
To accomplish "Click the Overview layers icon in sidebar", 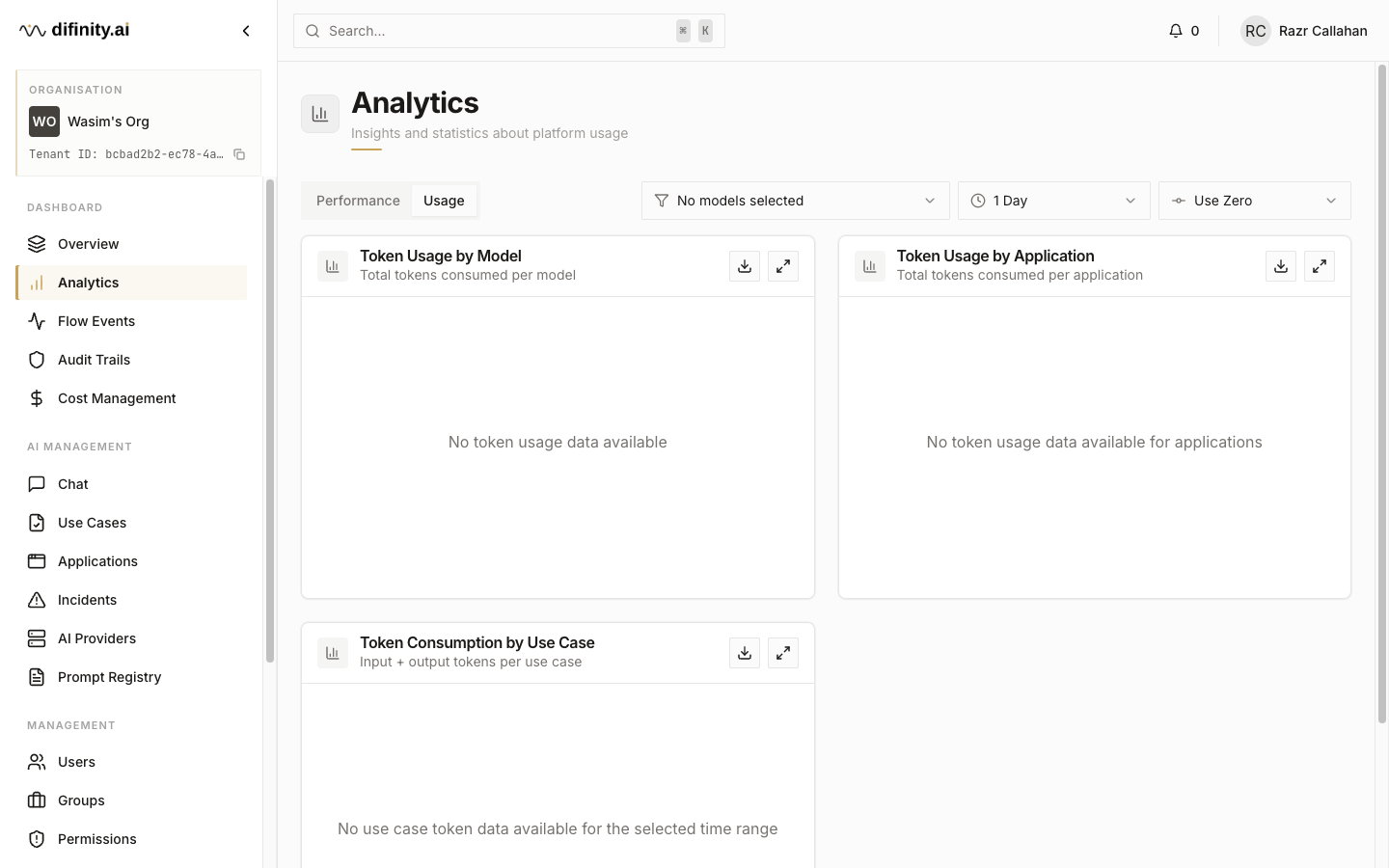I will click(x=37, y=244).
